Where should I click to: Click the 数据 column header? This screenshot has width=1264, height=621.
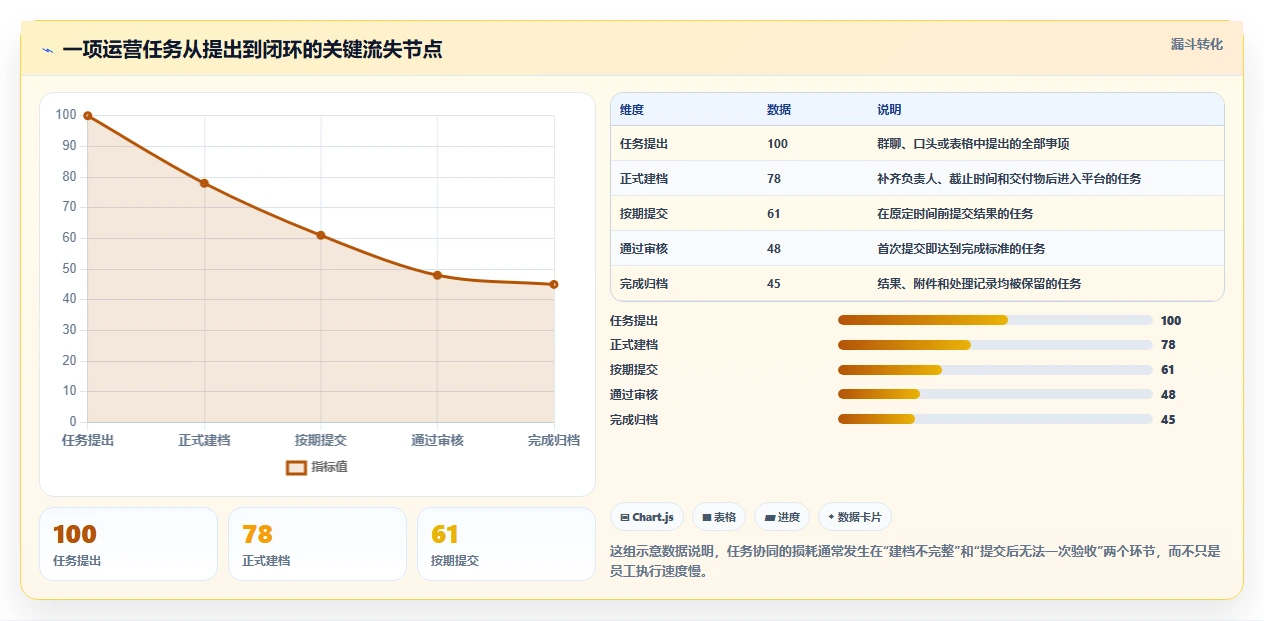tap(779, 109)
